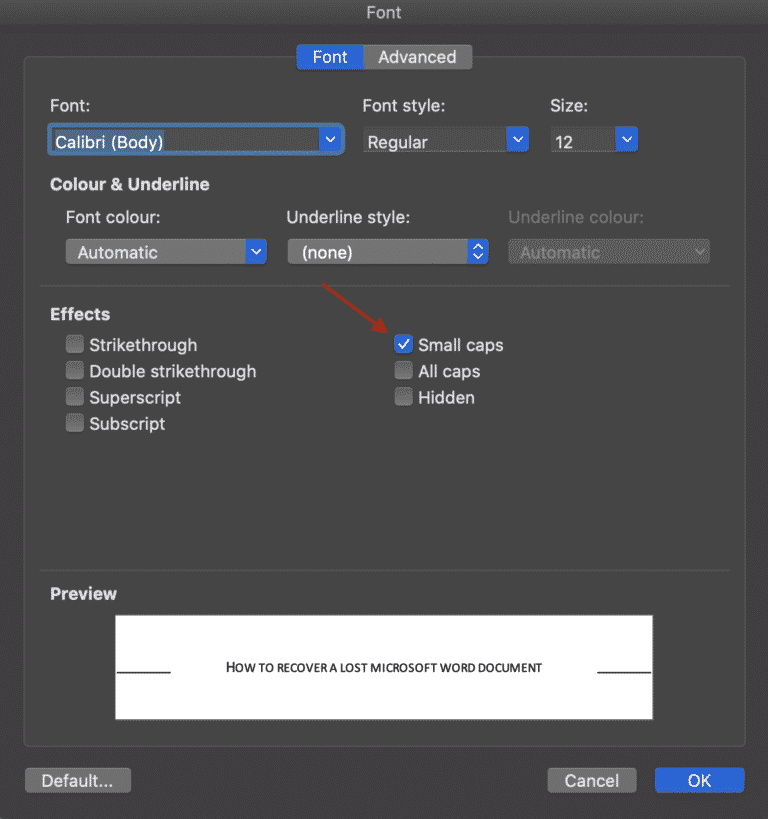768x819 pixels.
Task: Check the Superscript checkbox
Action: 74,397
